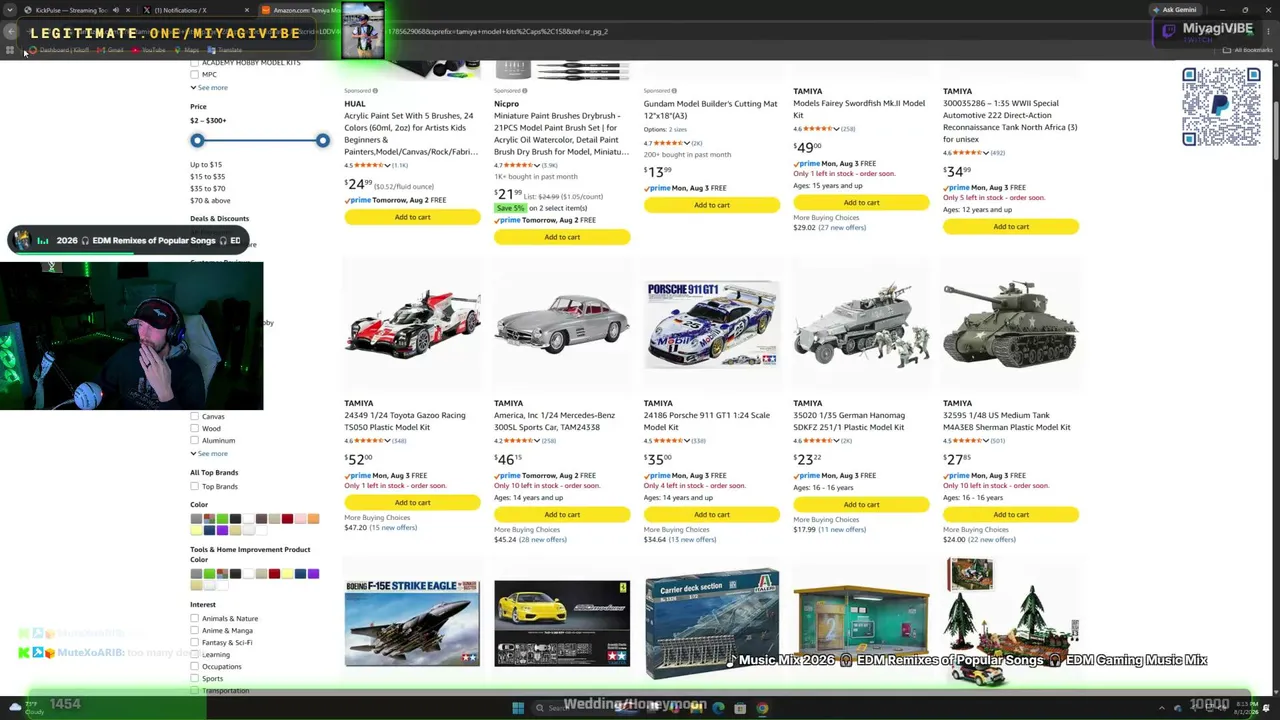Image resolution: width=1280 pixels, height=720 pixels.
Task: Check the Occupations interest filter
Action: pyautogui.click(x=194, y=667)
